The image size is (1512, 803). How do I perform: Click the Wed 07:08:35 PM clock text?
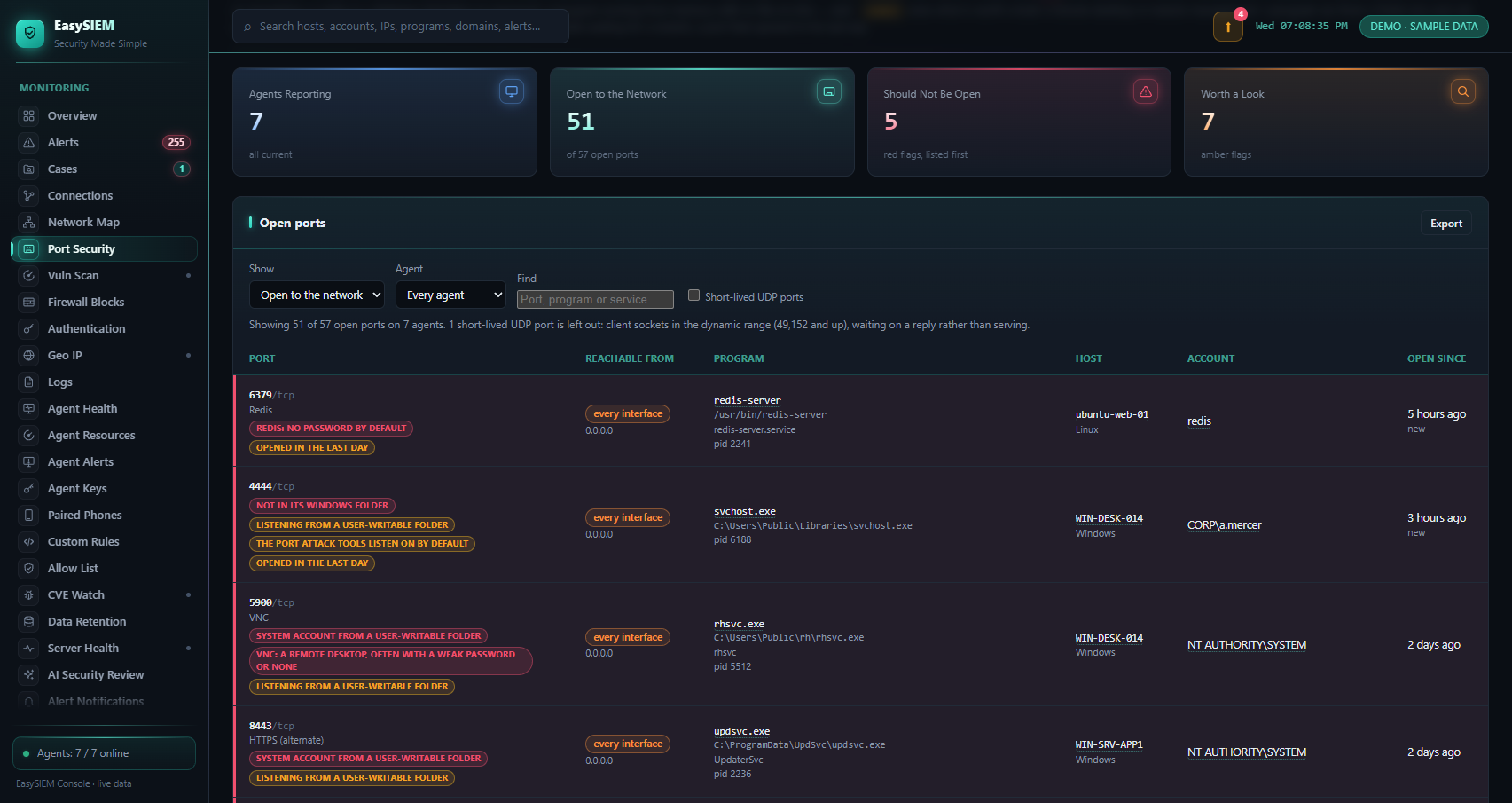click(x=1301, y=27)
